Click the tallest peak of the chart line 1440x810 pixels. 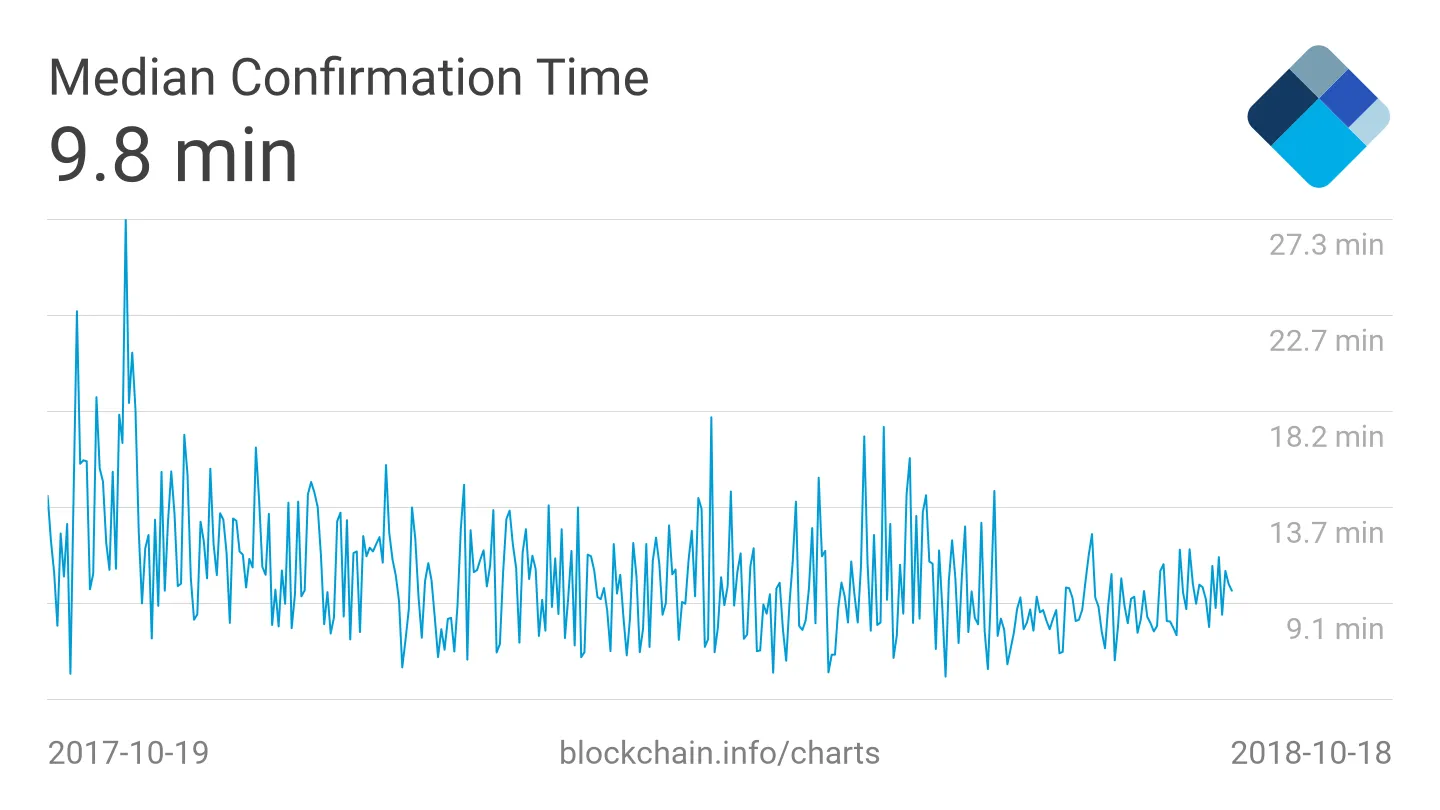pos(125,222)
